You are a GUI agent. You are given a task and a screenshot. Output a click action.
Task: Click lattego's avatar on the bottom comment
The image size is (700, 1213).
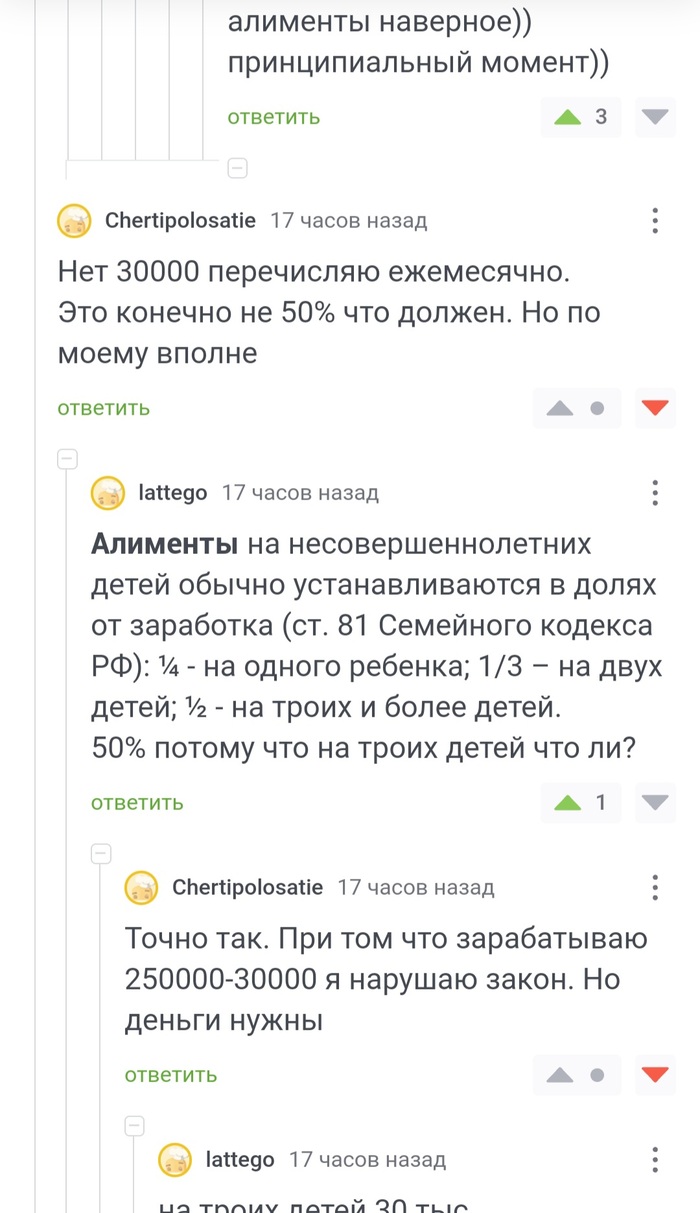[x=176, y=1160]
